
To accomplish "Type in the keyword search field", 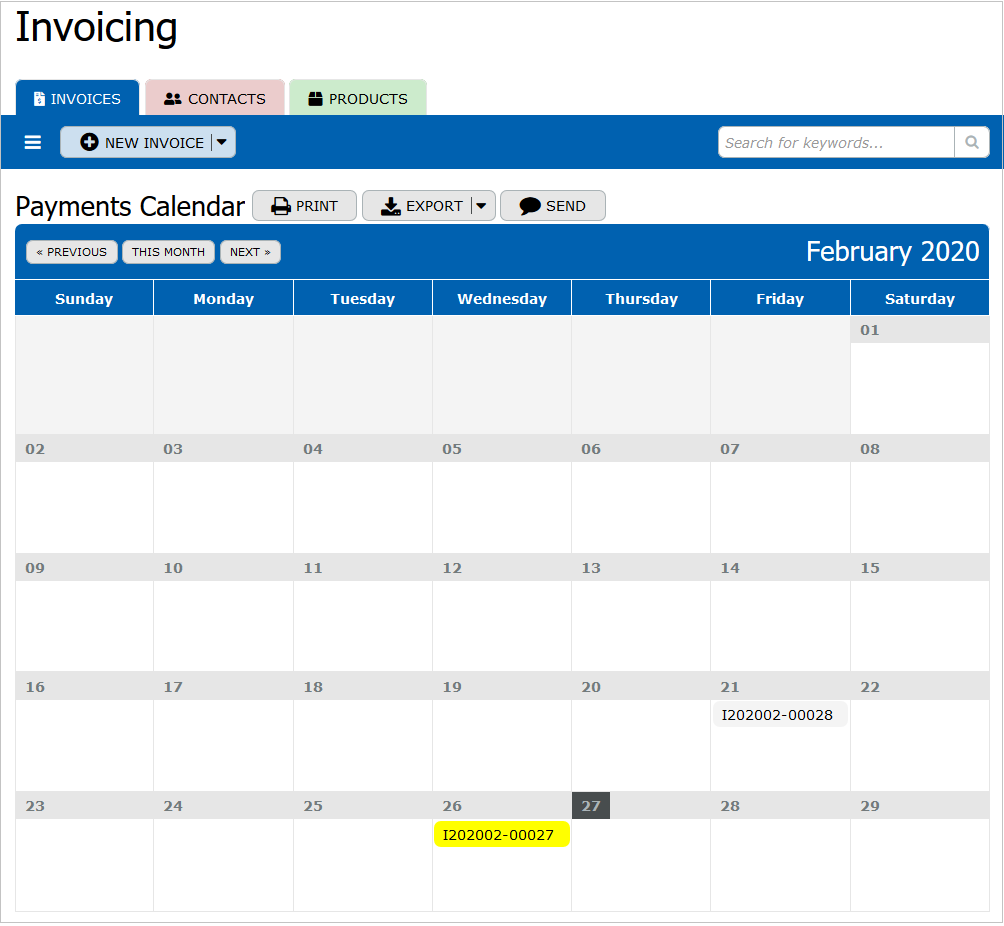I will tap(835, 143).
